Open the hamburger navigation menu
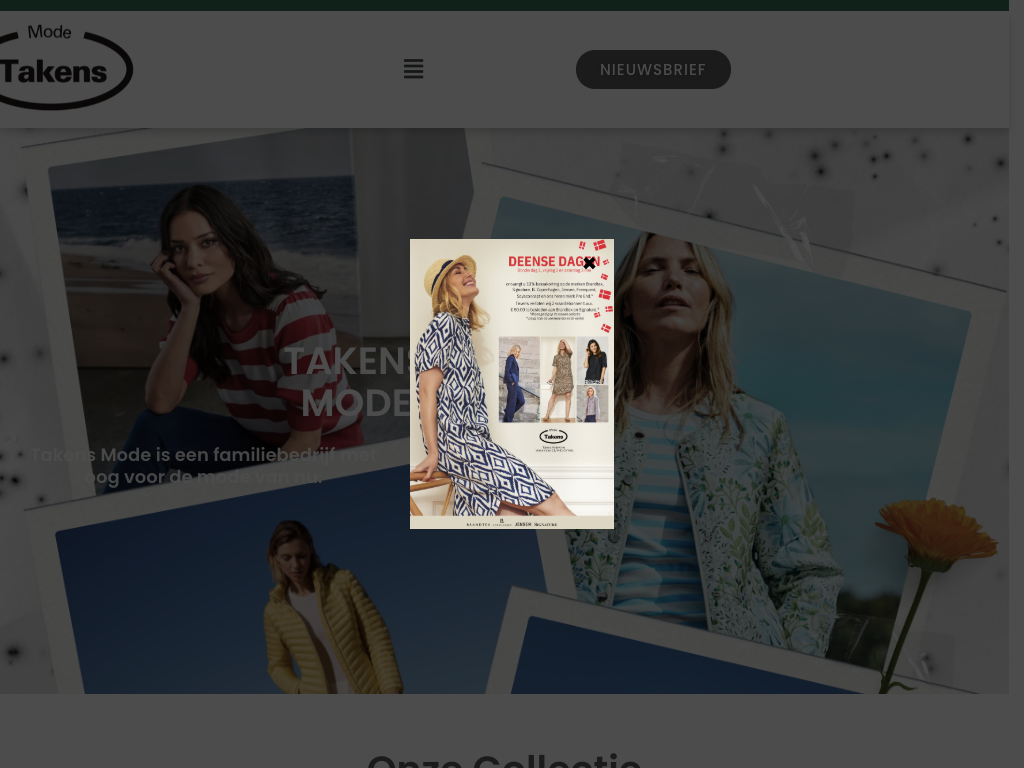The height and width of the screenshot is (768, 1024). click(413, 69)
